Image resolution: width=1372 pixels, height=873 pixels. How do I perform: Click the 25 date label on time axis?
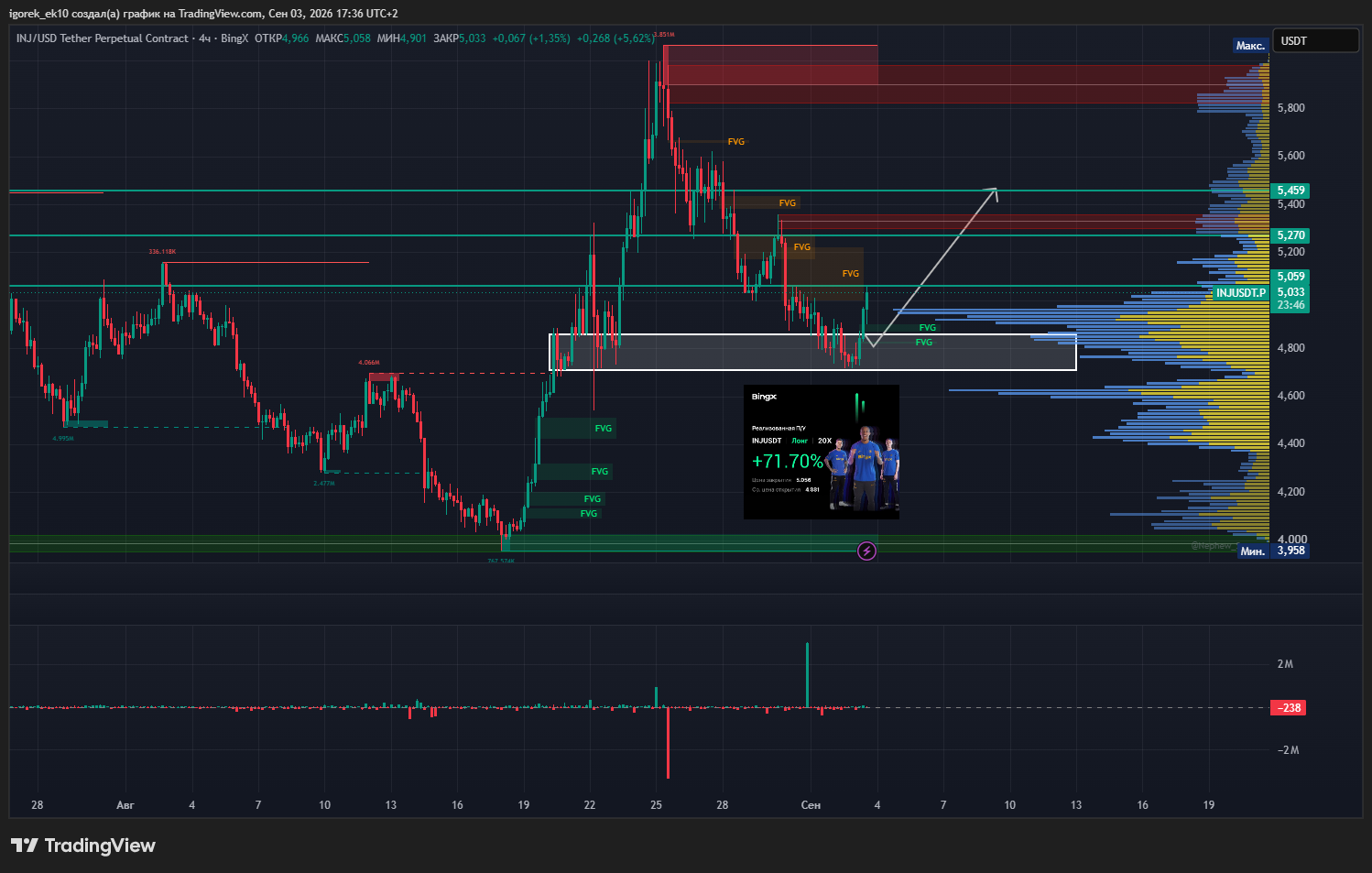(x=656, y=805)
